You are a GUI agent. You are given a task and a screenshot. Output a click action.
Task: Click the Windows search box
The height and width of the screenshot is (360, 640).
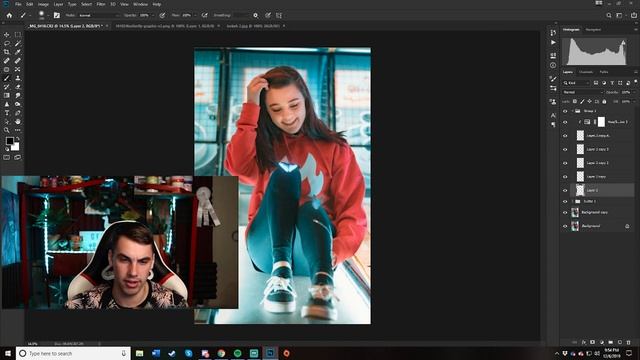click(73, 353)
